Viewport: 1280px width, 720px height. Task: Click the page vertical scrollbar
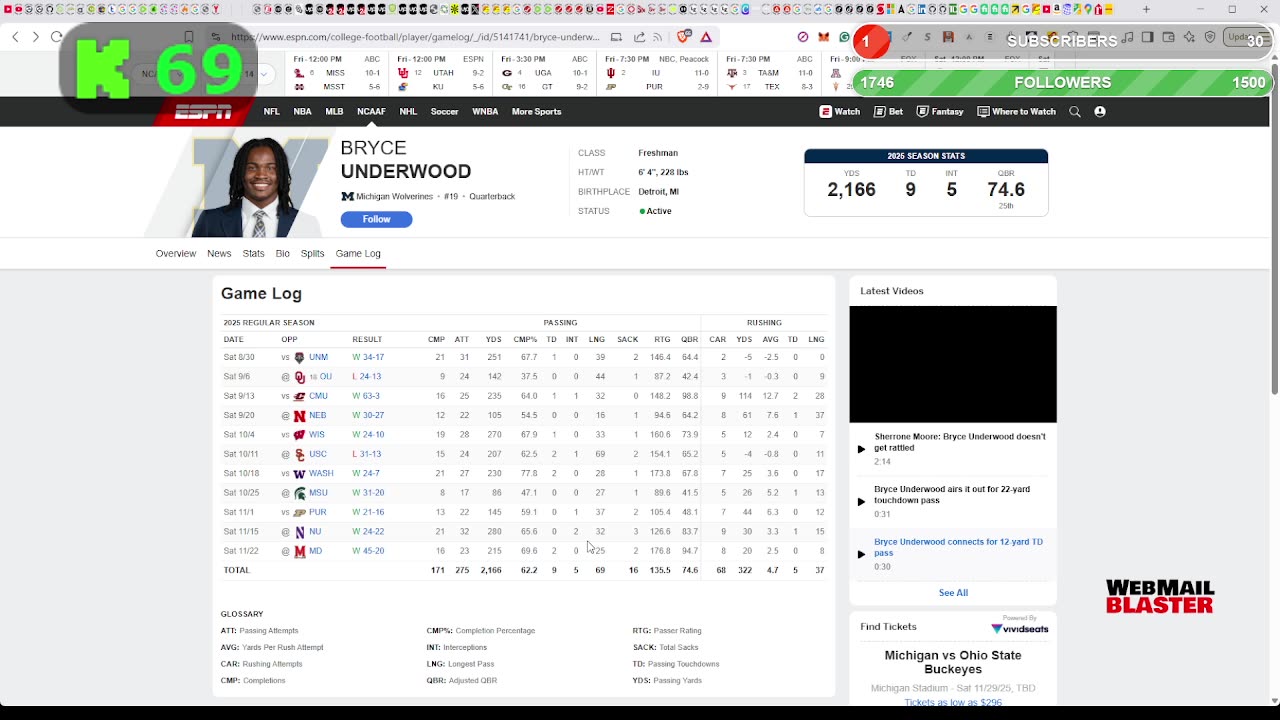1274,230
